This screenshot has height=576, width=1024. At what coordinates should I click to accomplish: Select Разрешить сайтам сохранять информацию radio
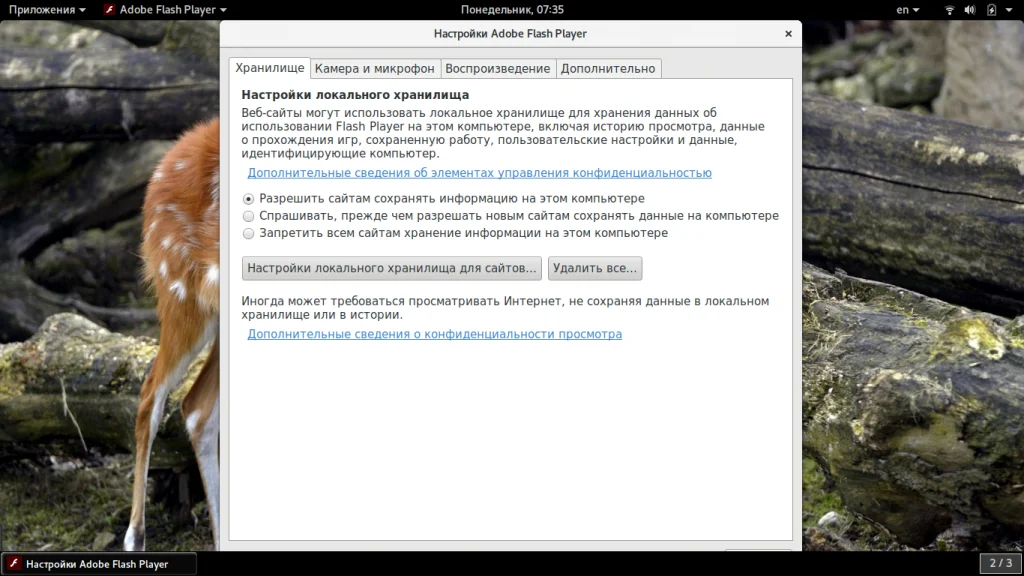248,199
